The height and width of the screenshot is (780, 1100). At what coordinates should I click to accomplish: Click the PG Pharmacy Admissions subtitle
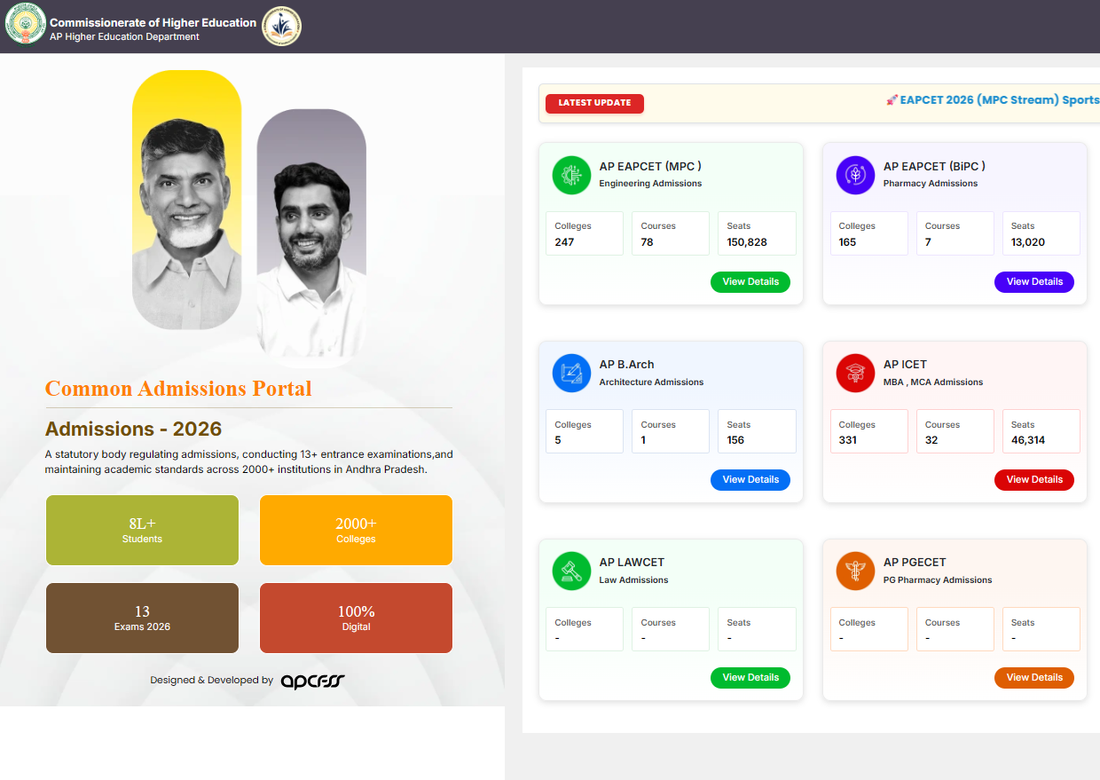click(x=937, y=580)
